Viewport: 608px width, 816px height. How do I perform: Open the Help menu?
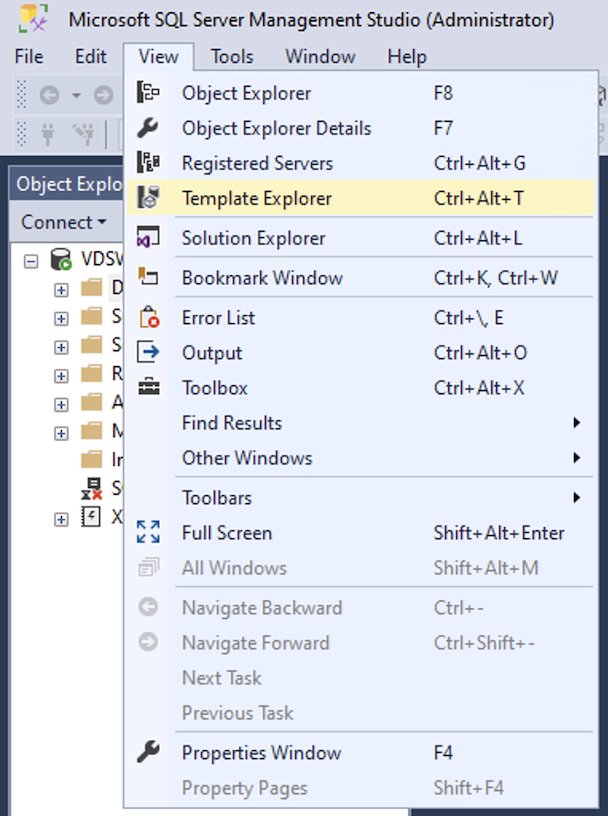407,57
